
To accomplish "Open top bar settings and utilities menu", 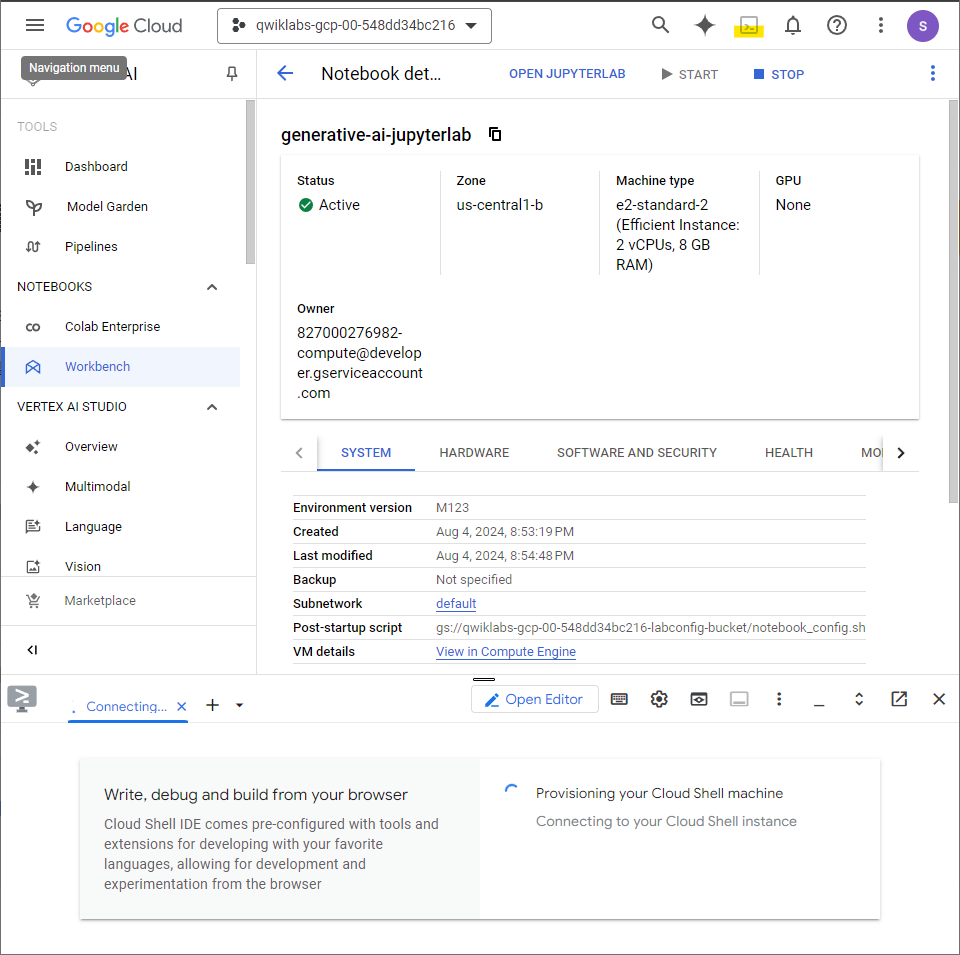I will tap(880, 25).
